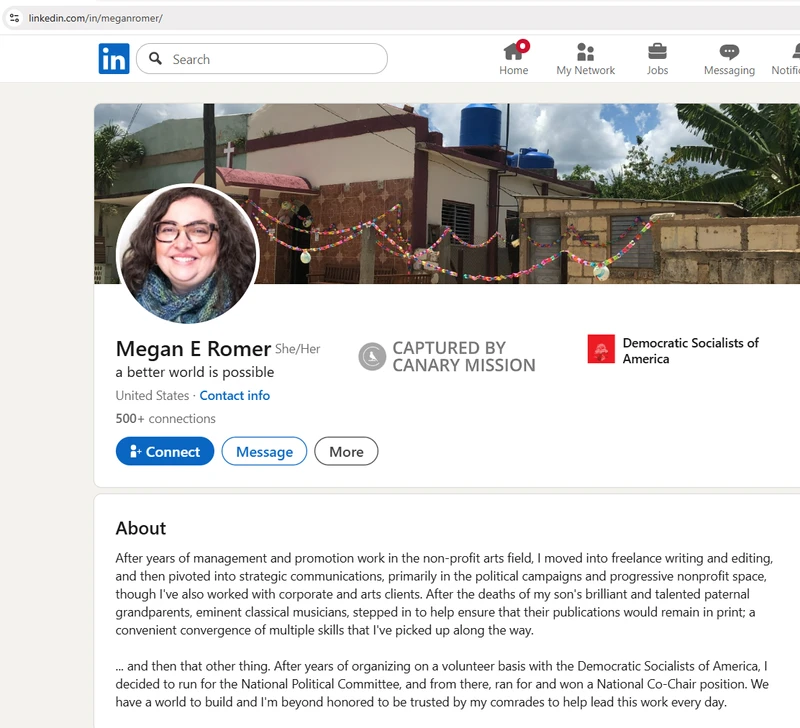View the circular profile photo
Screen dimensions: 800x728
[188, 254]
